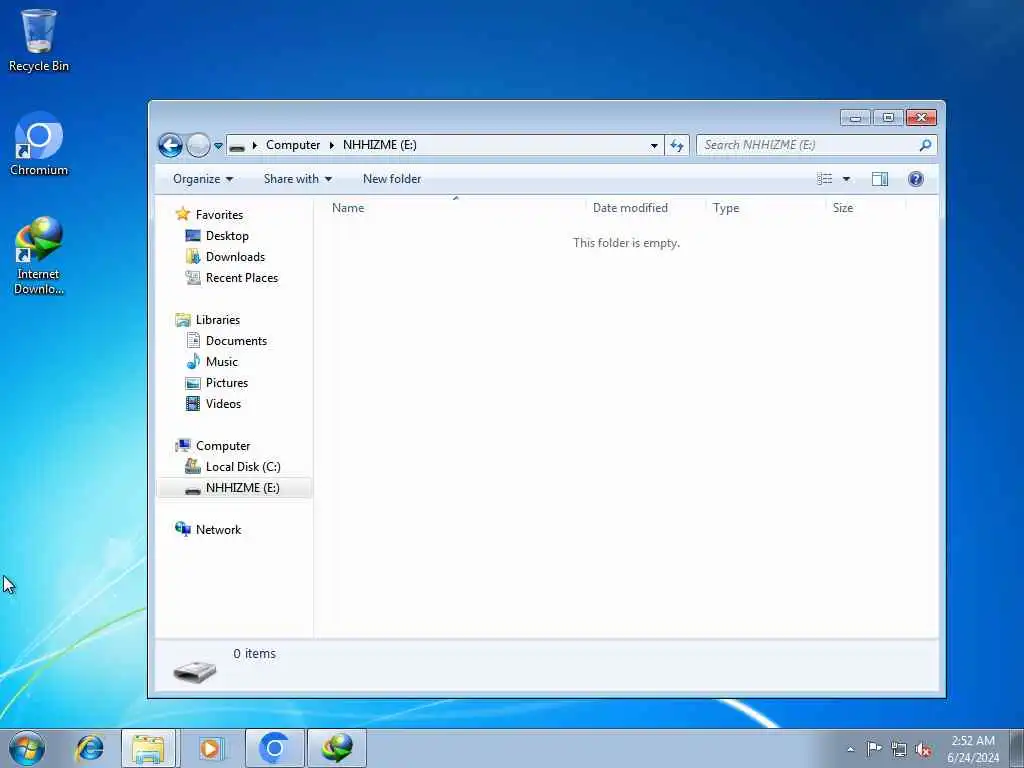The width and height of the screenshot is (1024, 768).
Task: Select Favorites in the navigation pane
Action: (219, 215)
